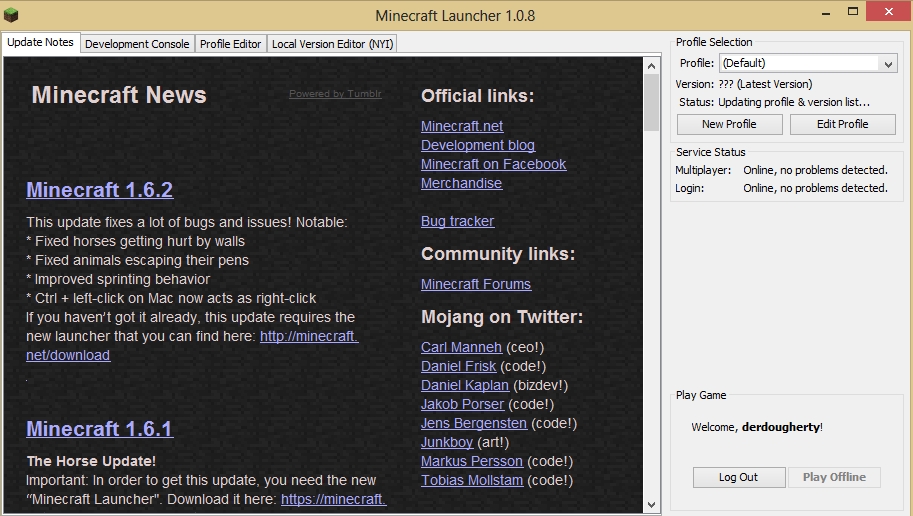
Task: Open the Profile Editor tab
Action: tap(230, 44)
